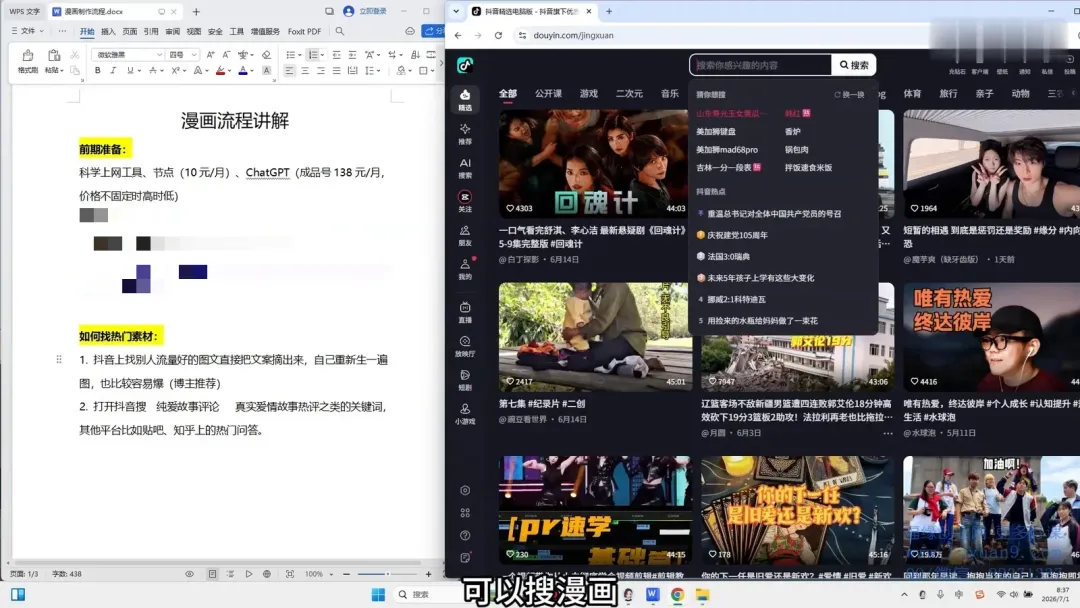Decrease paragraph indent in WPS toolbar
The width and height of the screenshot is (1080, 608).
336,54
